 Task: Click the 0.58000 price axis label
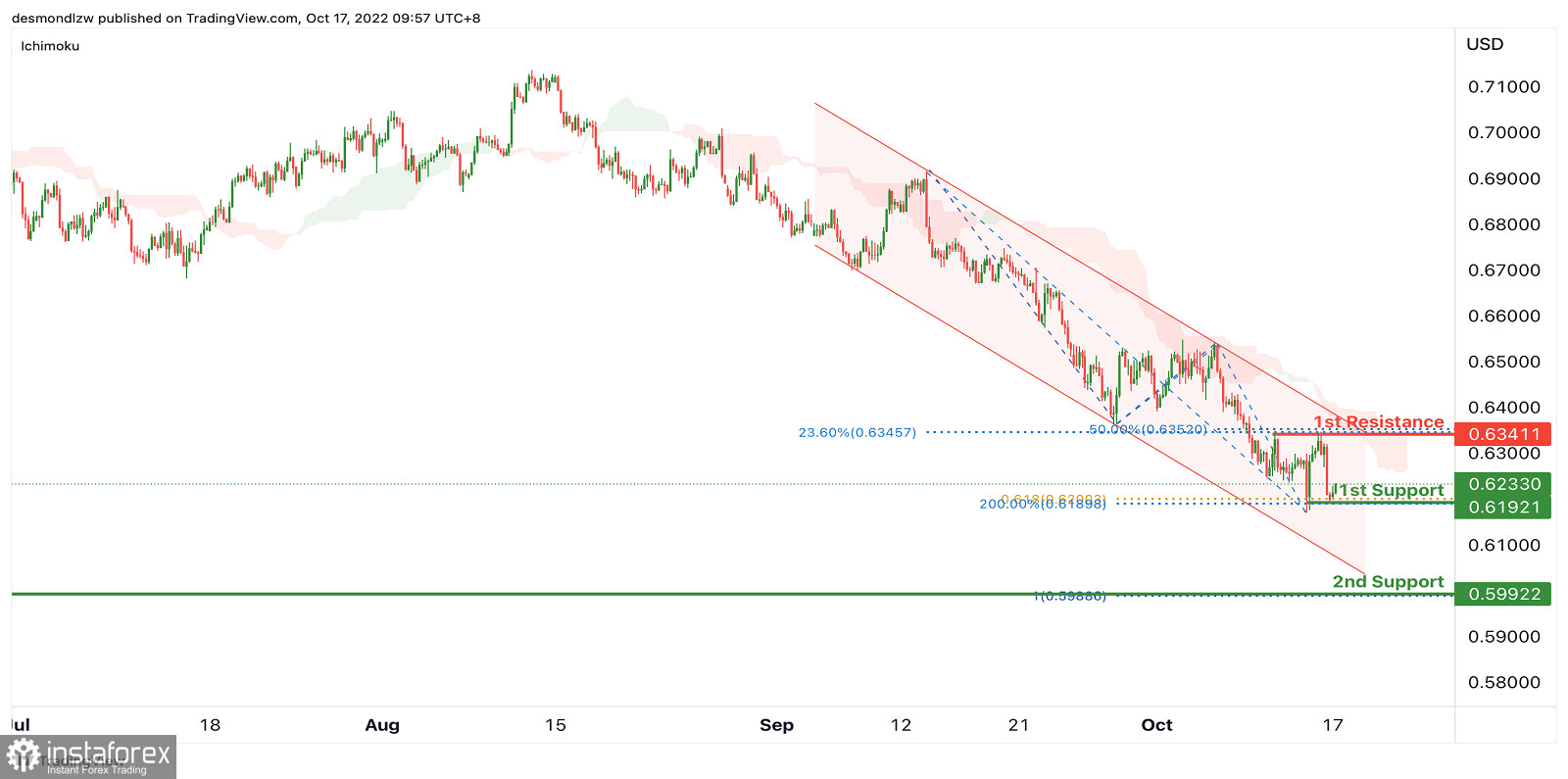tap(1504, 682)
